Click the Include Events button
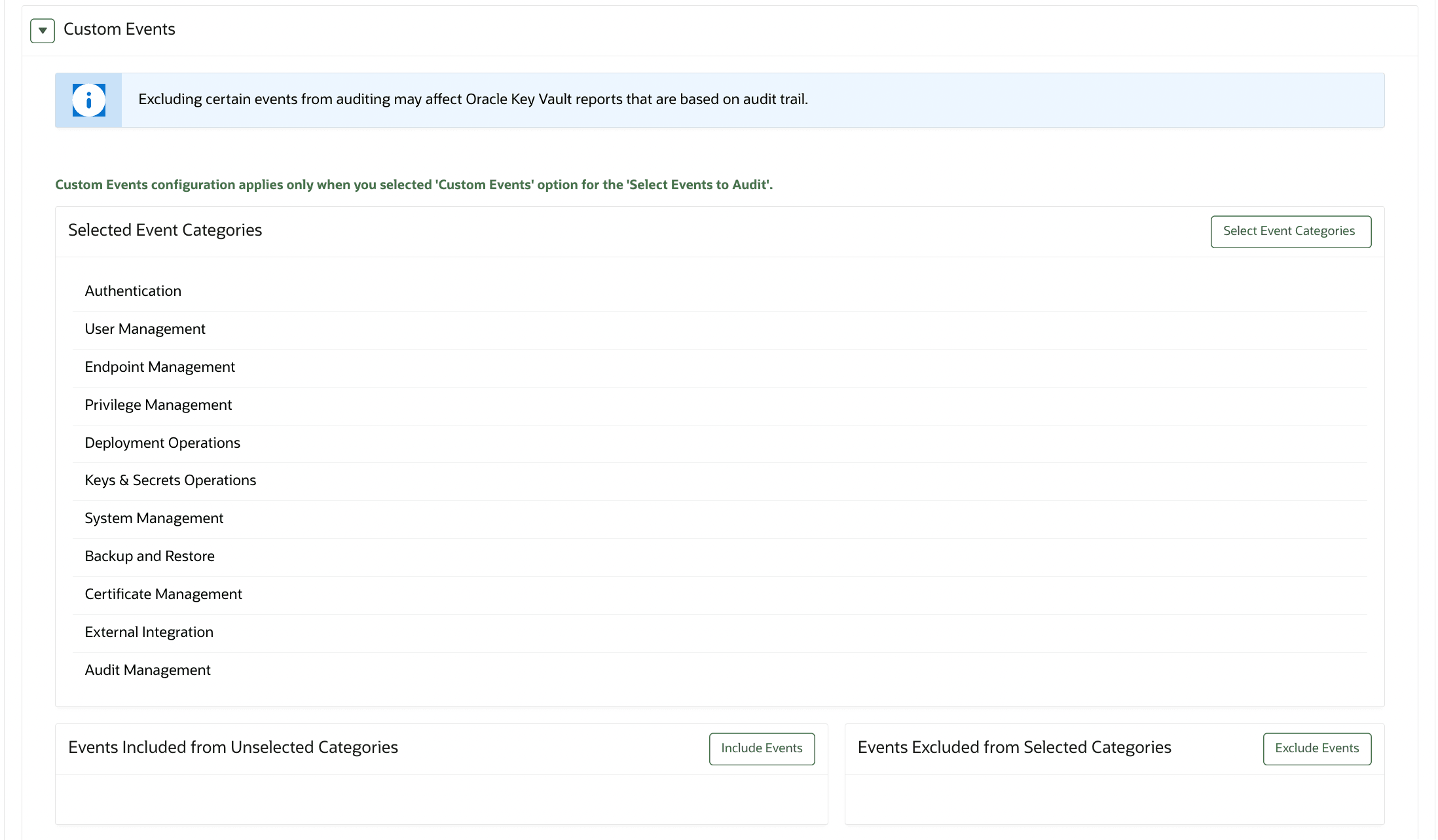The width and height of the screenshot is (1438, 840). click(761, 748)
